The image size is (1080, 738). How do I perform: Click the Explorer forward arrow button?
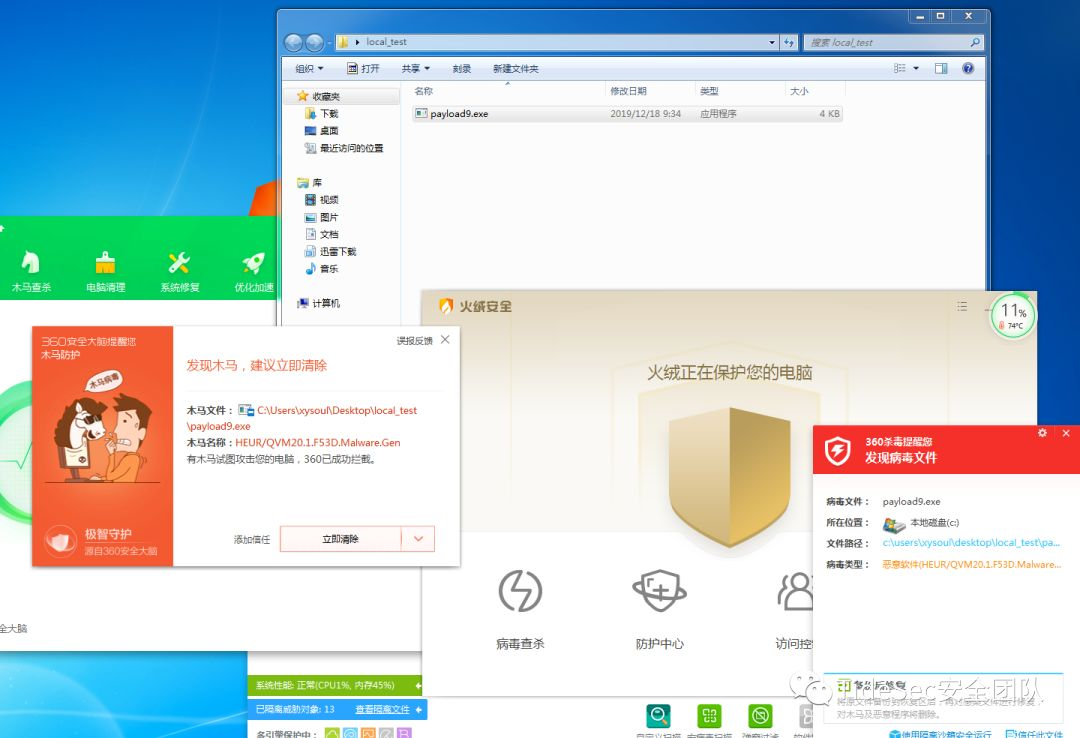314,43
